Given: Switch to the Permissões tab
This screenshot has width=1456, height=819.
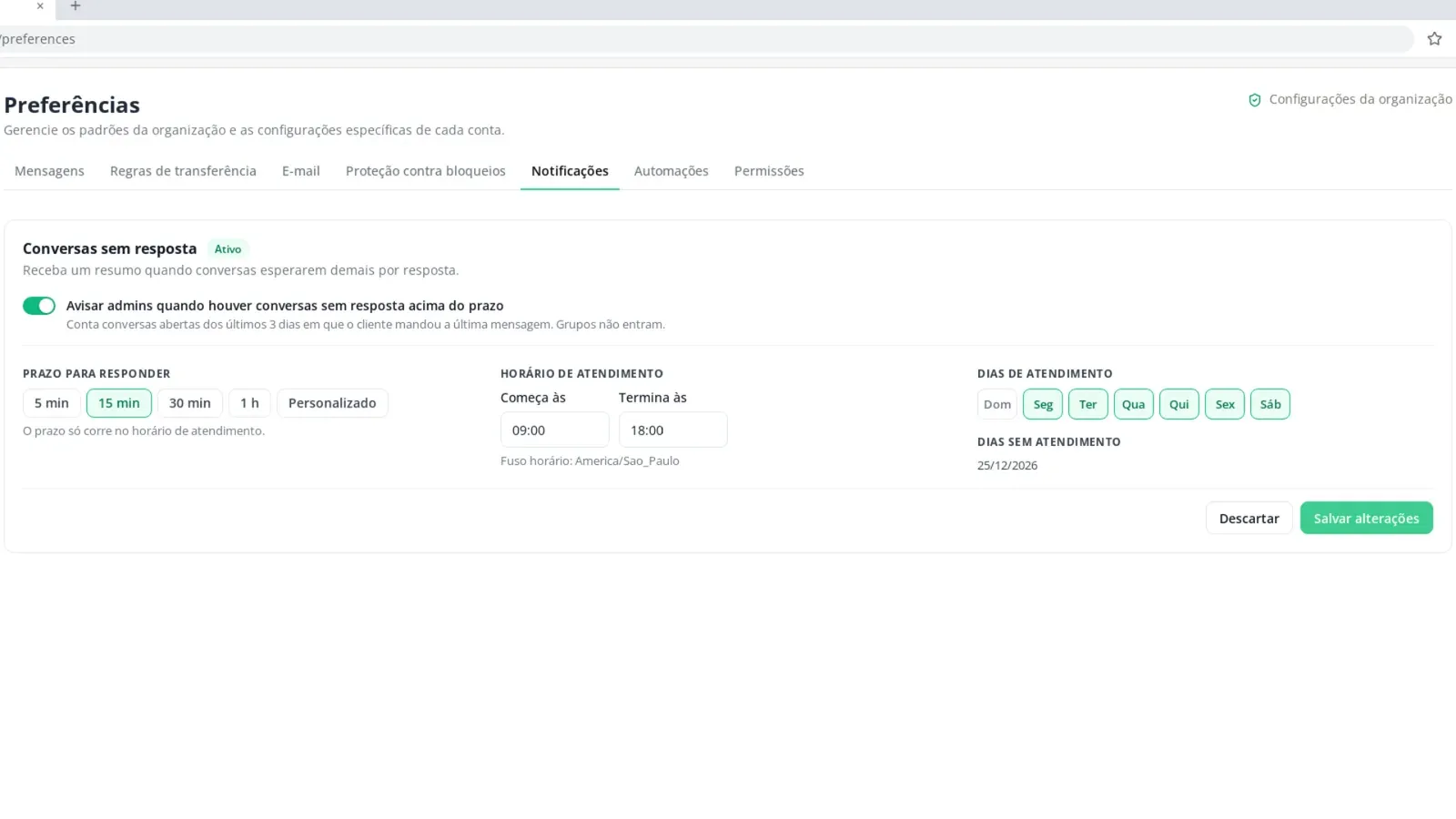Looking at the screenshot, I should click(x=769, y=171).
